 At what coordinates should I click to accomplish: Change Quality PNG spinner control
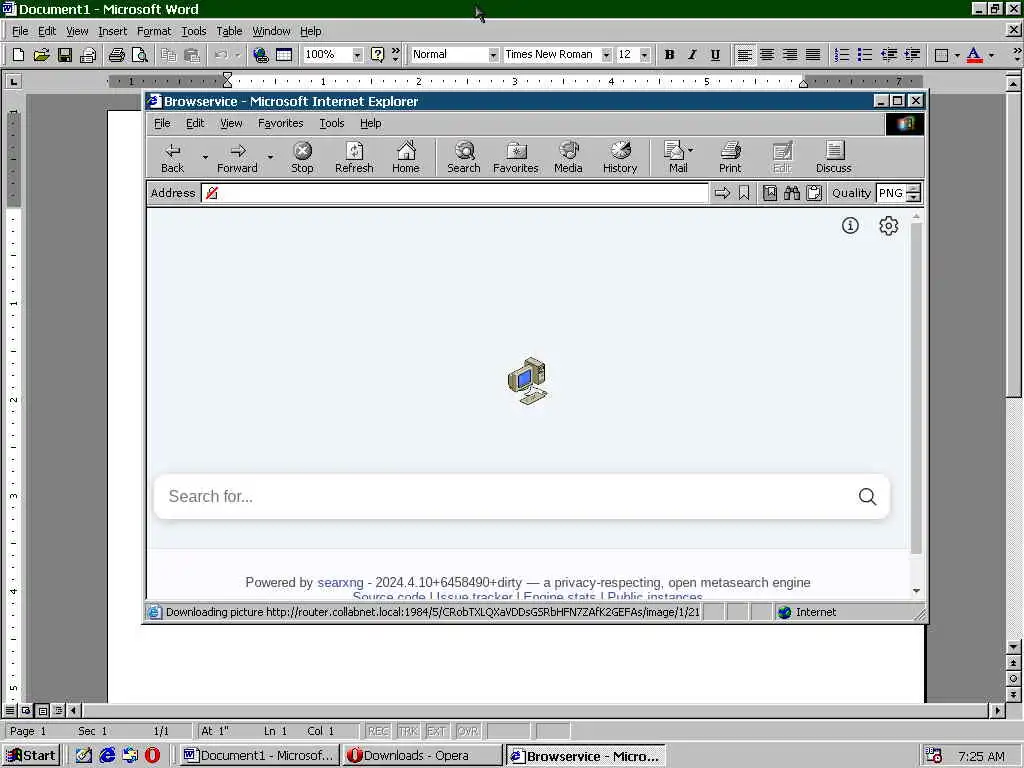tap(914, 193)
